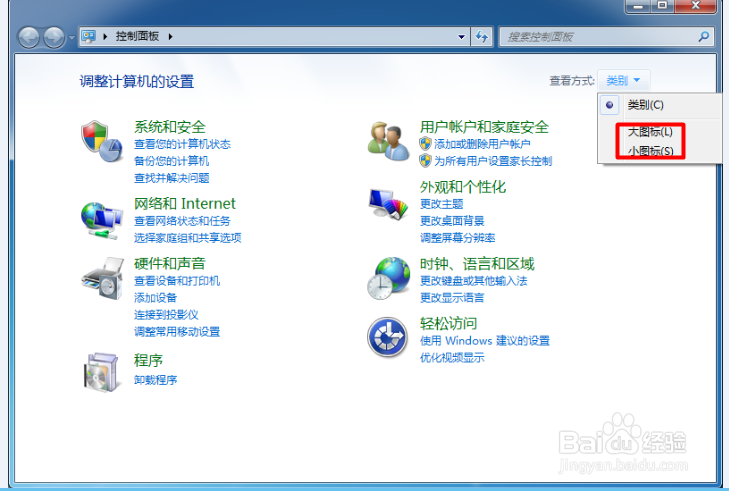Click 备份您的计算机 link
Image resolution: width=729 pixels, height=491 pixels.
(172, 161)
